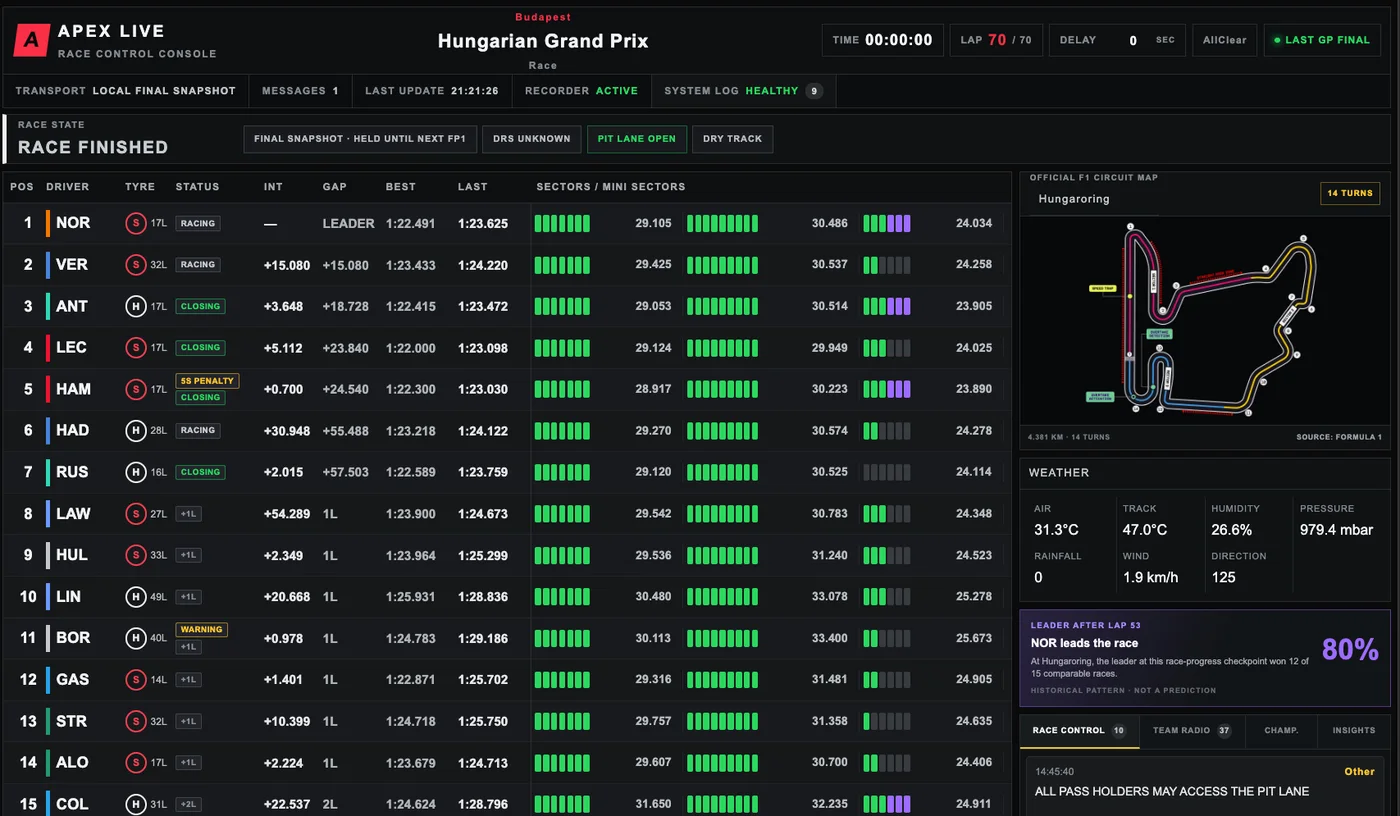This screenshot has height=816, width=1400.
Task: Click the DRS Unknown chip
Action: click(531, 139)
